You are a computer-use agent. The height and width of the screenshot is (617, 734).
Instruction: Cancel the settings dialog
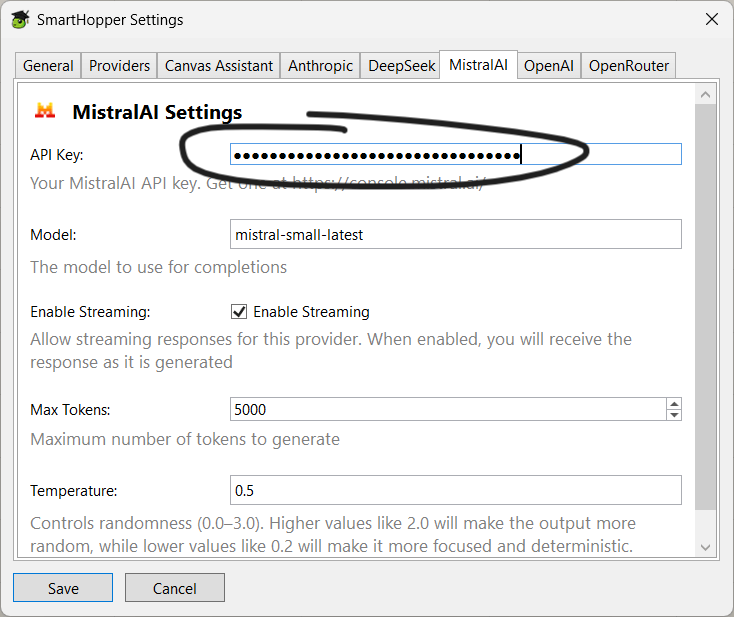pos(175,588)
